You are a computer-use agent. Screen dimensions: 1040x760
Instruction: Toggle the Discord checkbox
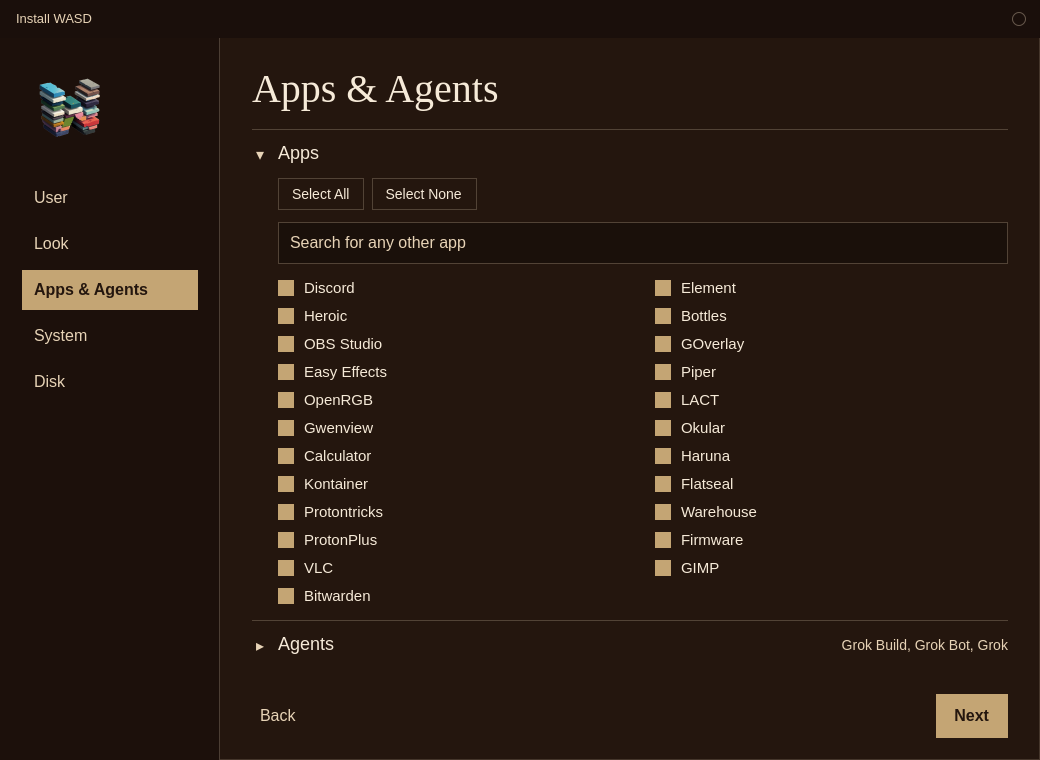(x=286, y=288)
